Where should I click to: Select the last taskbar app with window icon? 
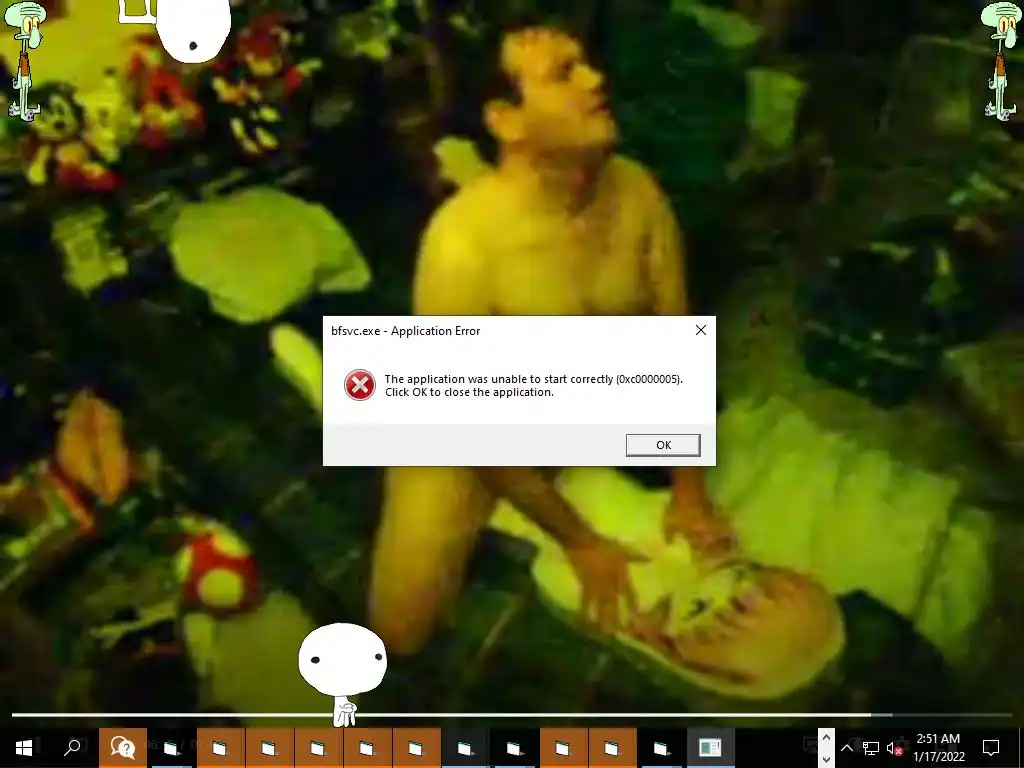[711, 748]
